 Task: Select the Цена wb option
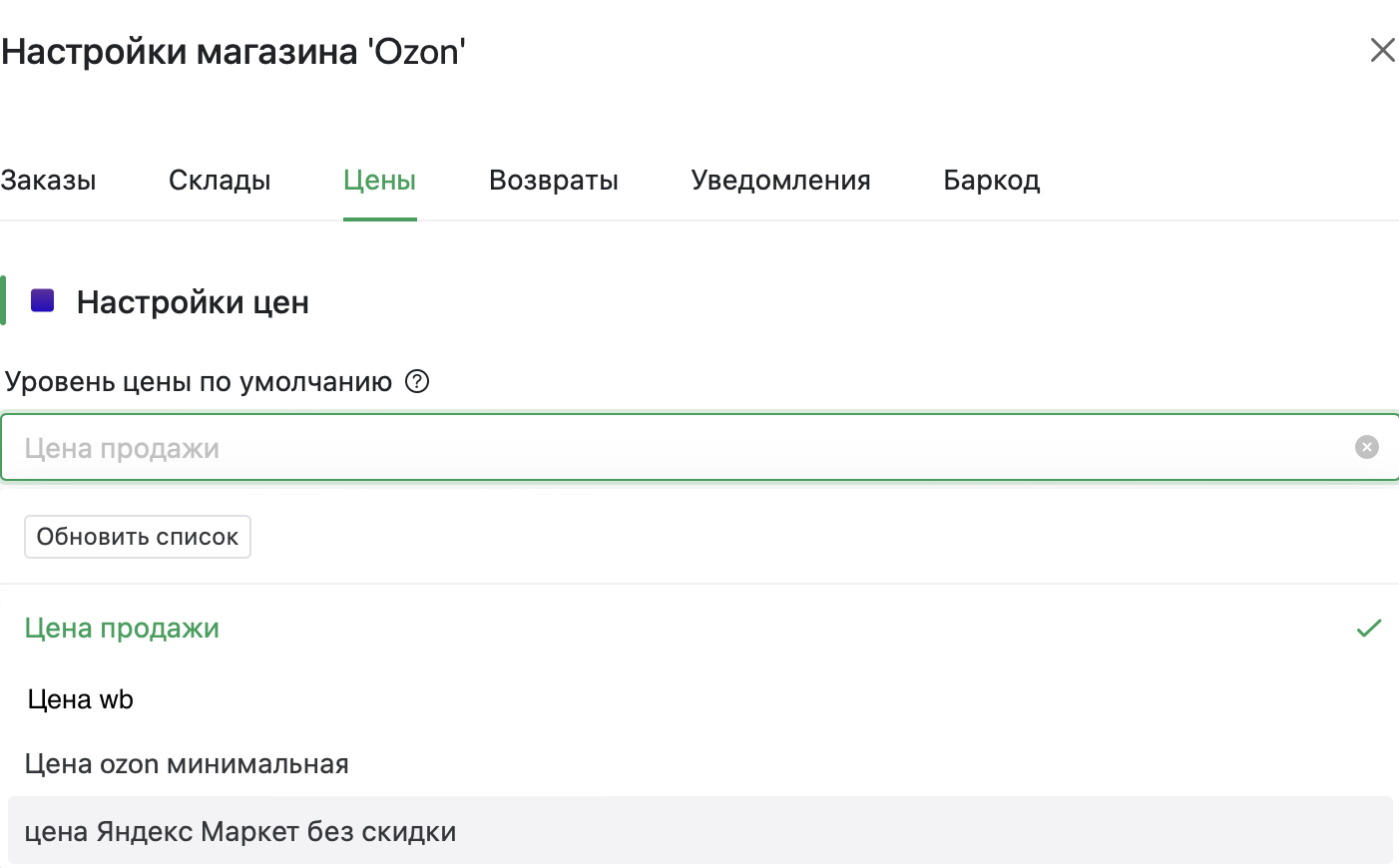pos(81,699)
